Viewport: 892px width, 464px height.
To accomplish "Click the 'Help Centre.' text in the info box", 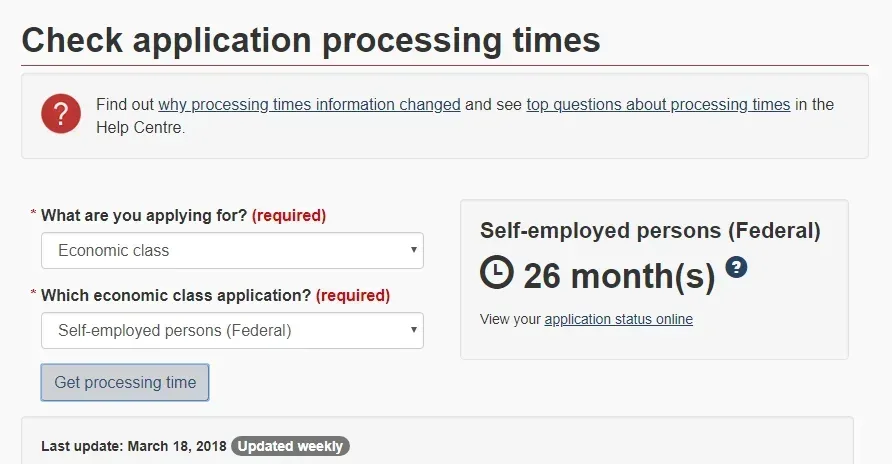I will coord(141,127).
